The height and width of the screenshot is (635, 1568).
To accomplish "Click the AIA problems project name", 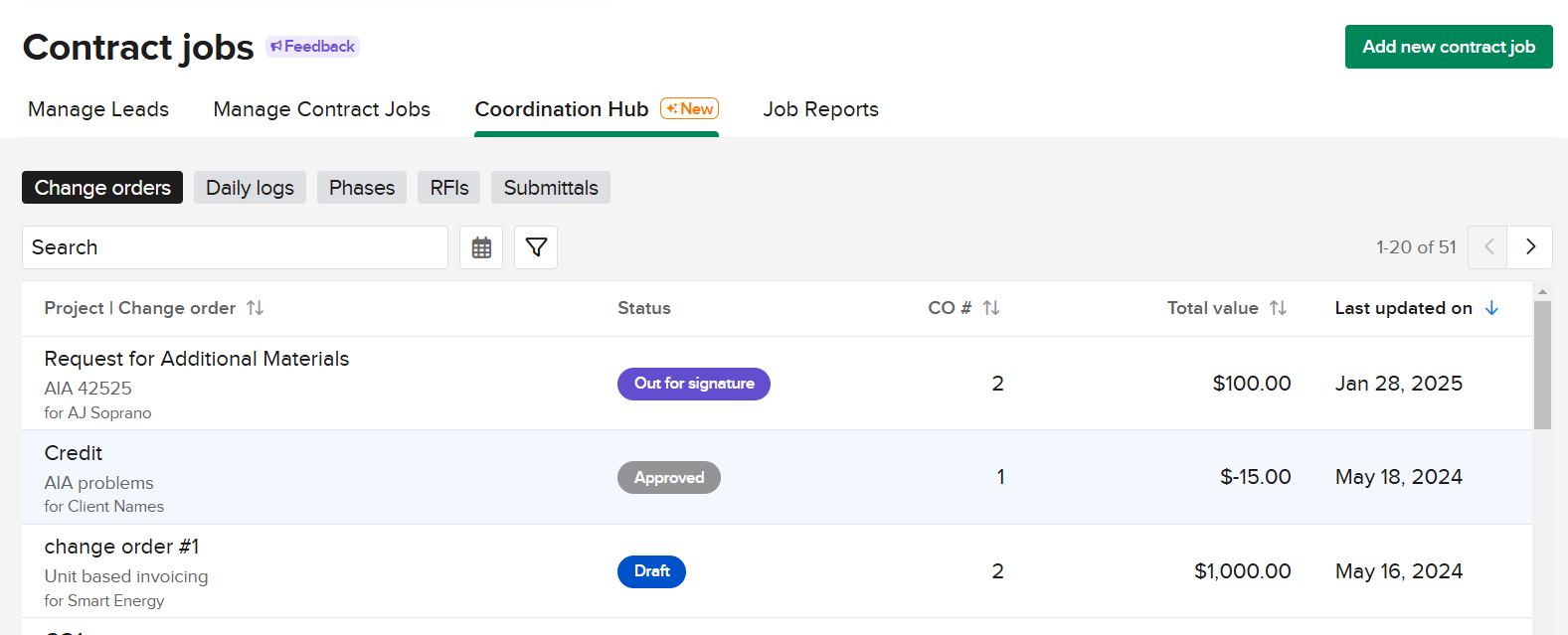I will pyautogui.click(x=99, y=483).
